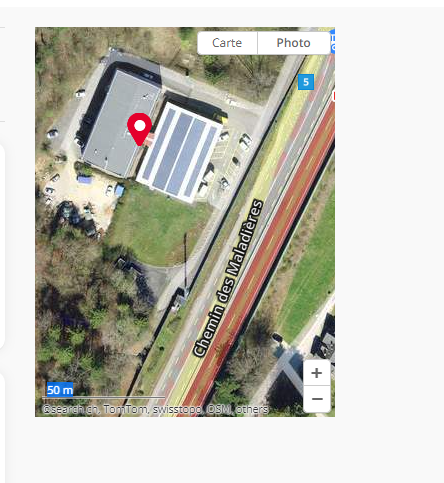This screenshot has height=483, width=444.
Task: Click the cut-off red-white marker beside highway
Action: pos(334,96)
